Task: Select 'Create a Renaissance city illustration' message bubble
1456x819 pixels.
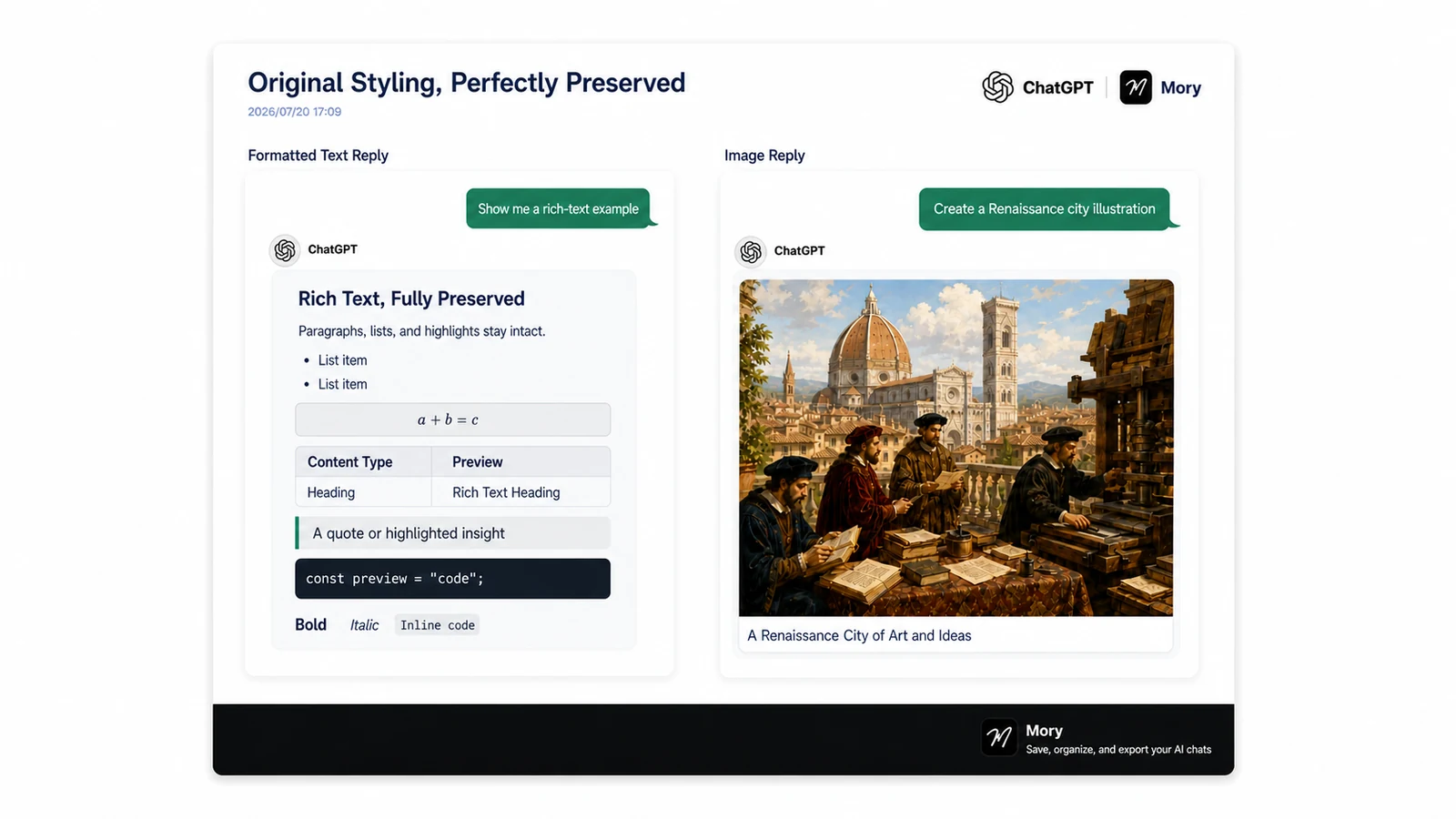Action: 1045,209
